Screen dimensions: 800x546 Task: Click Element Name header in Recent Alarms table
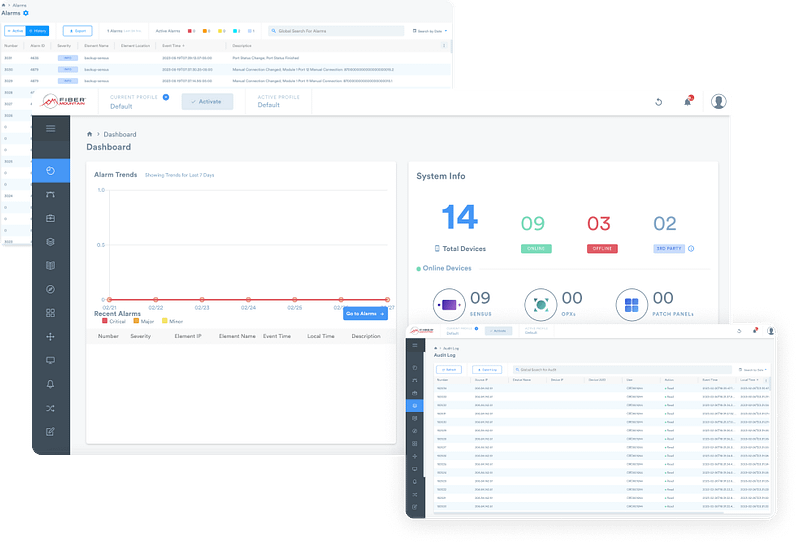[237, 336]
